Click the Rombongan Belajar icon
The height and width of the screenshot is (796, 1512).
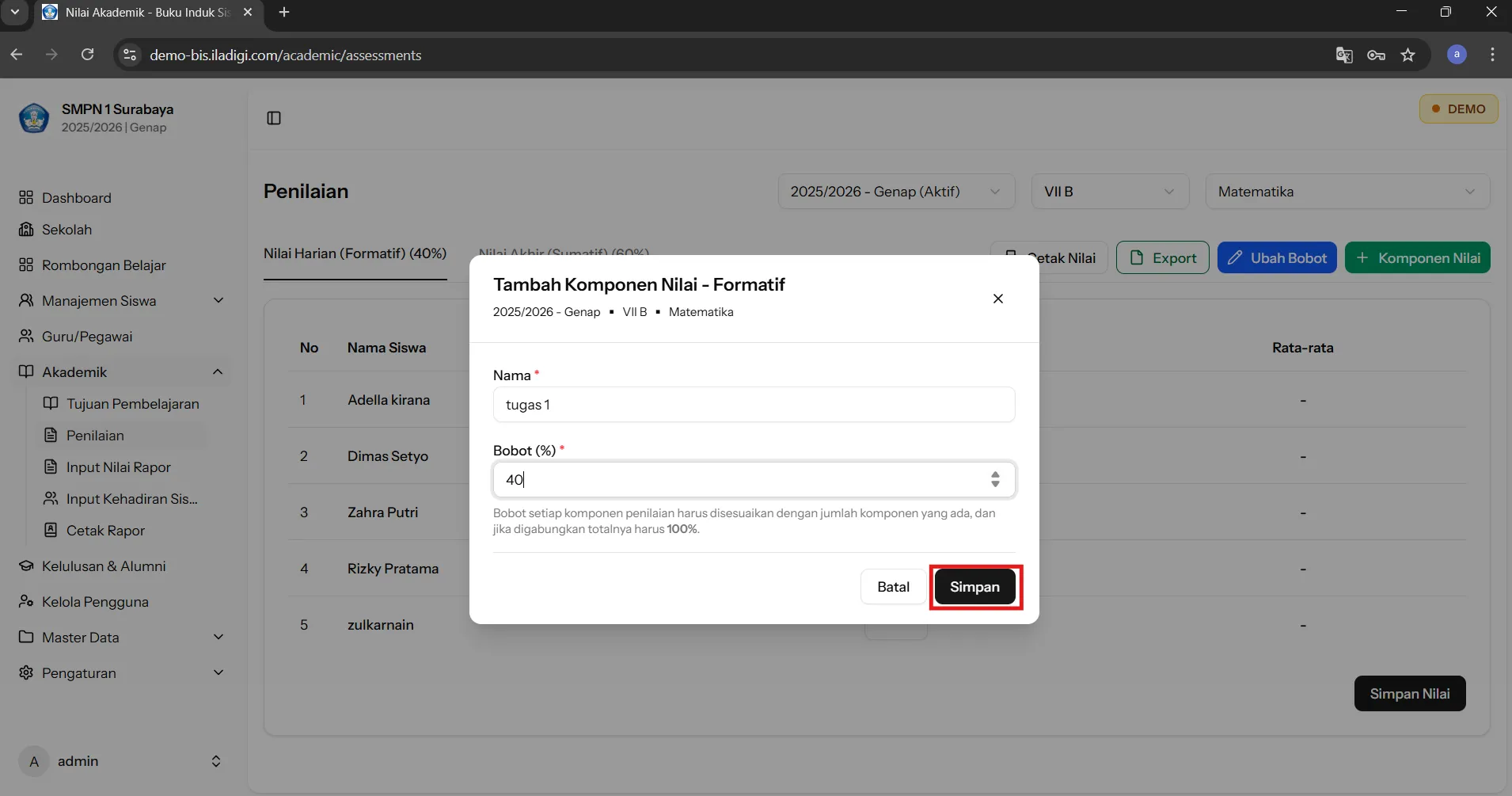(x=26, y=265)
